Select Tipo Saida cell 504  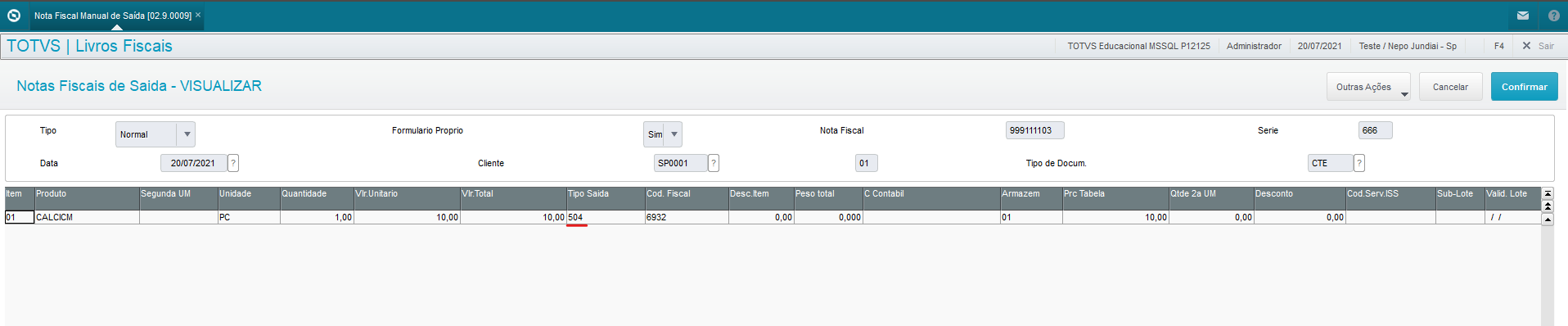pyautogui.click(x=606, y=217)
